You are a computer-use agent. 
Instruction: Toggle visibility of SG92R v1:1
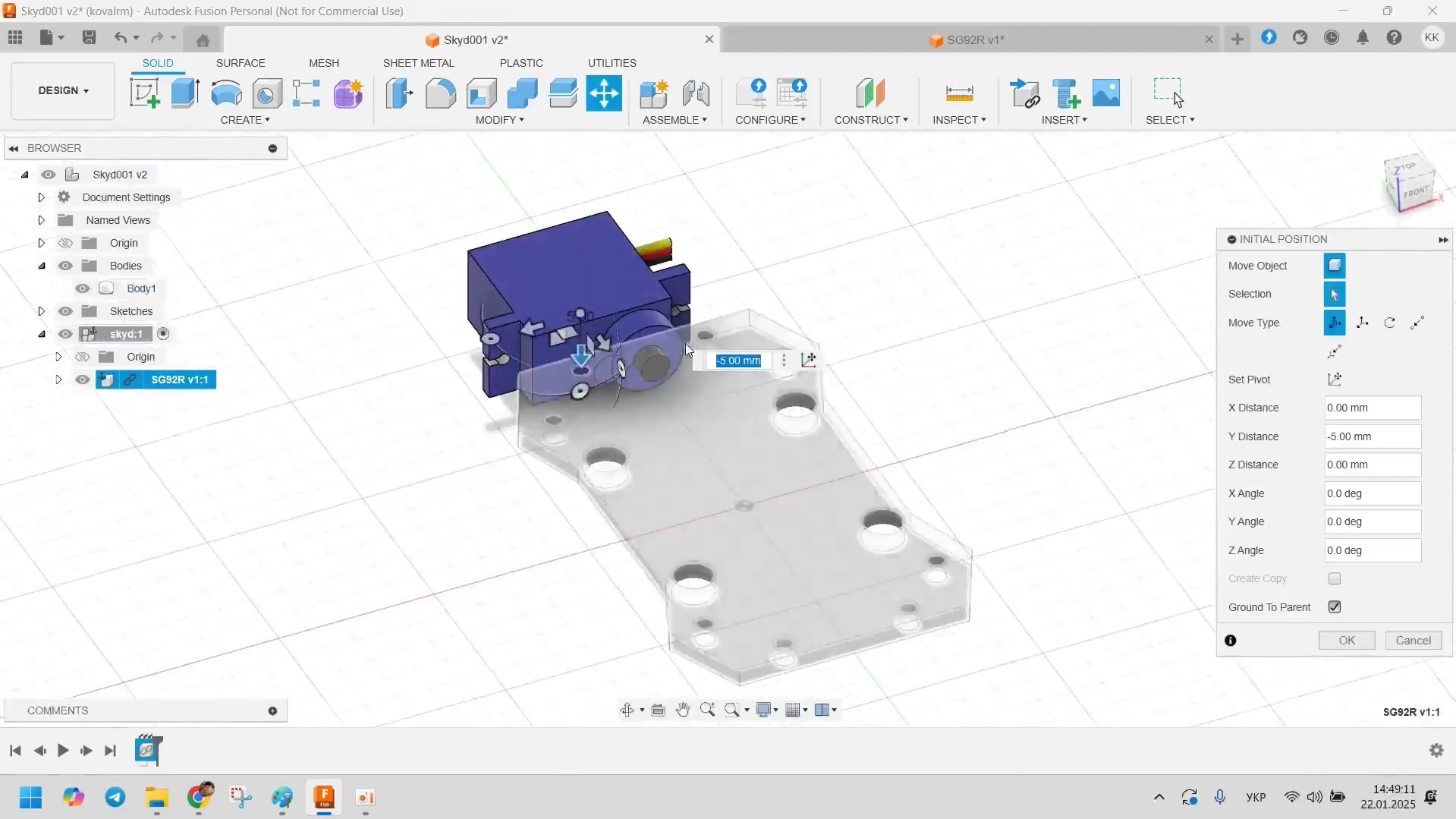(83, 380)
